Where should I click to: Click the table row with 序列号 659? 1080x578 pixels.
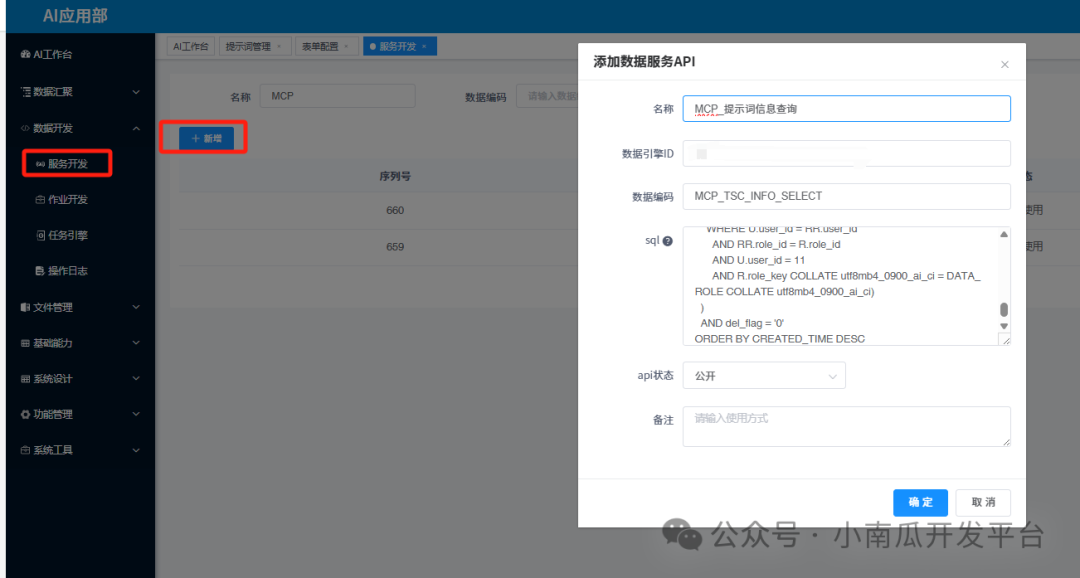click(x=378, y=247)
